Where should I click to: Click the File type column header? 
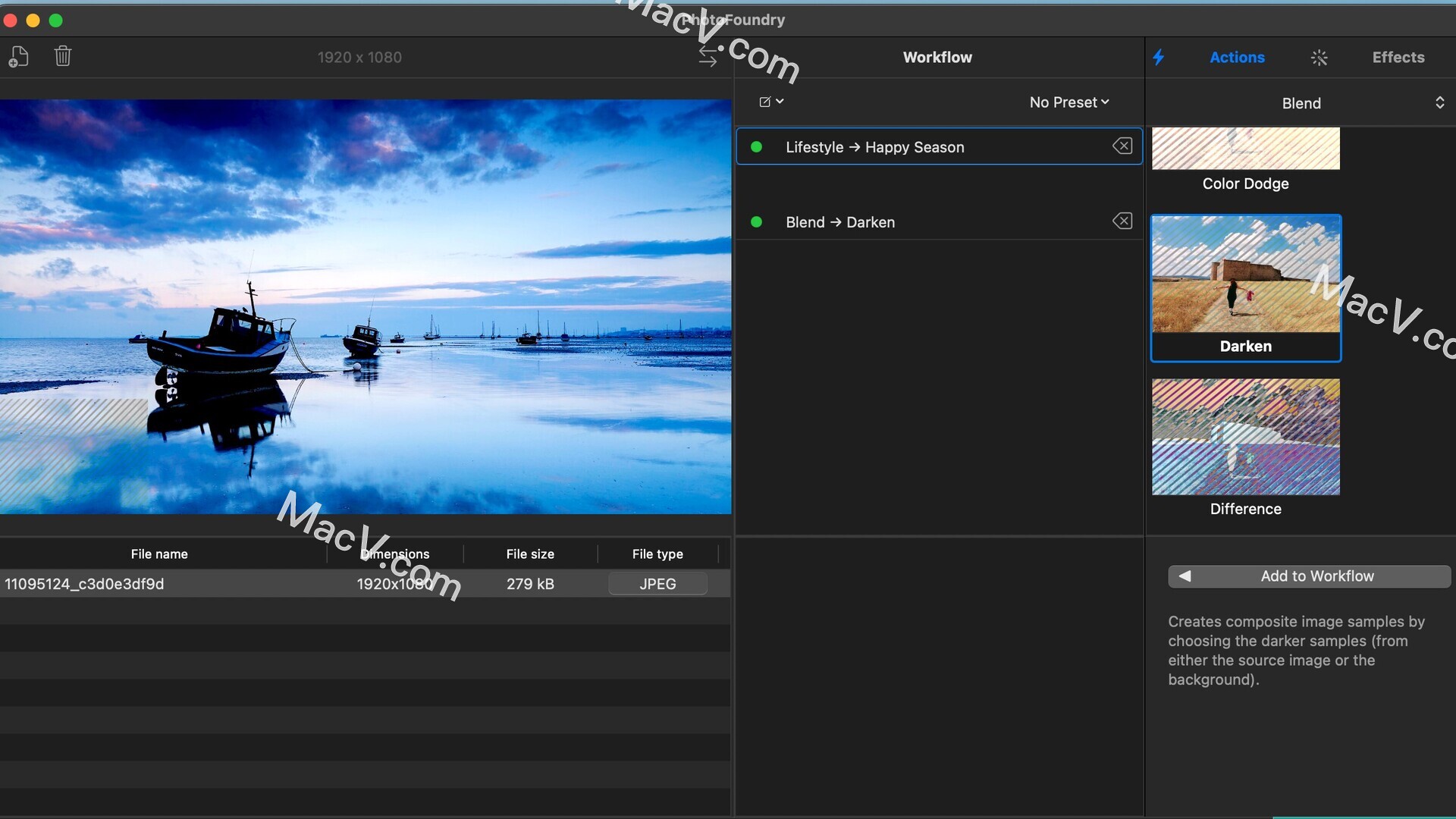point(657,554)
